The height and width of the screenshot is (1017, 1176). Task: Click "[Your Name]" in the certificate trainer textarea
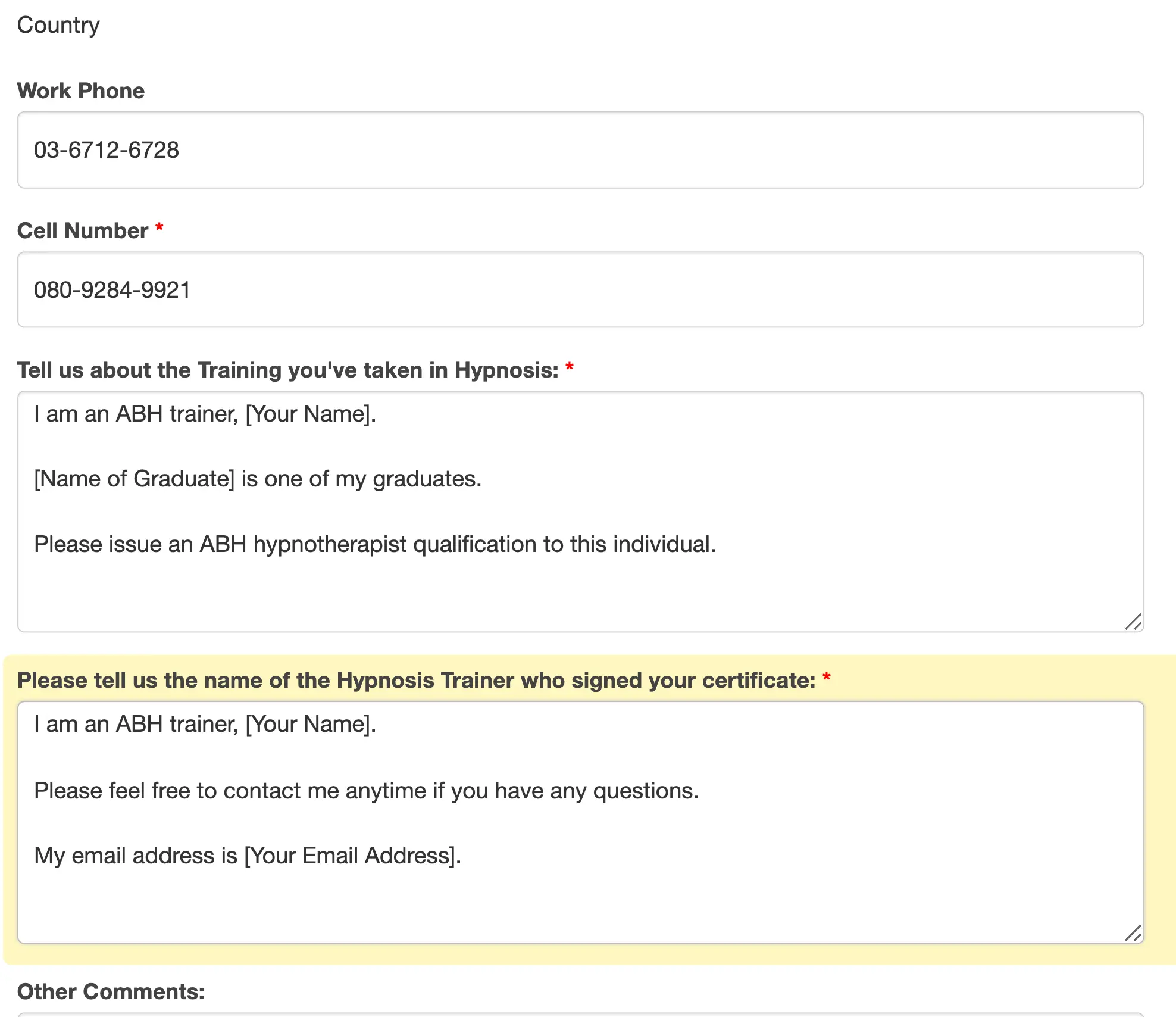[309, 724]
